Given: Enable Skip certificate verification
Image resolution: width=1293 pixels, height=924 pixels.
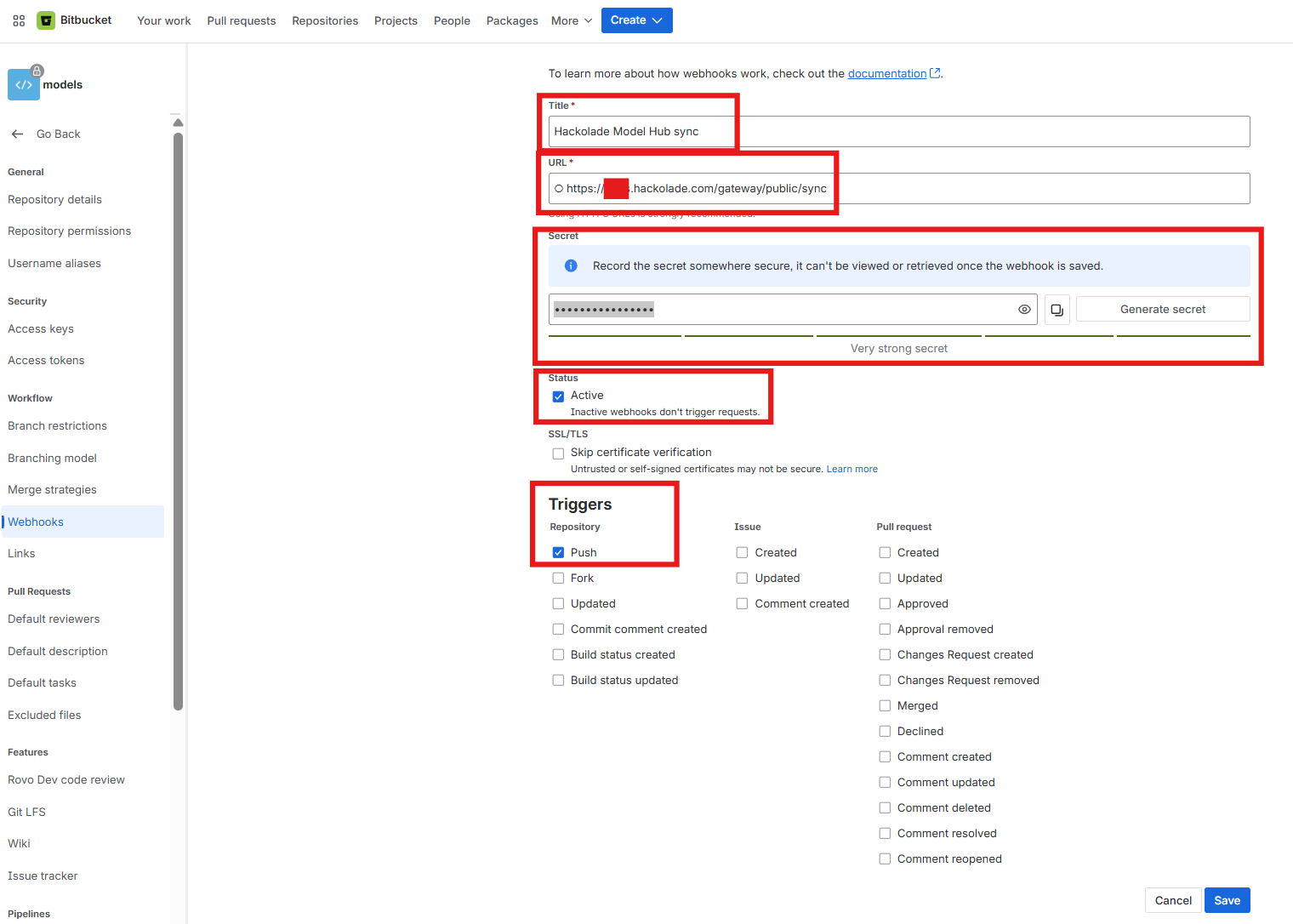Looking at the screenshot, I should 558,453.
